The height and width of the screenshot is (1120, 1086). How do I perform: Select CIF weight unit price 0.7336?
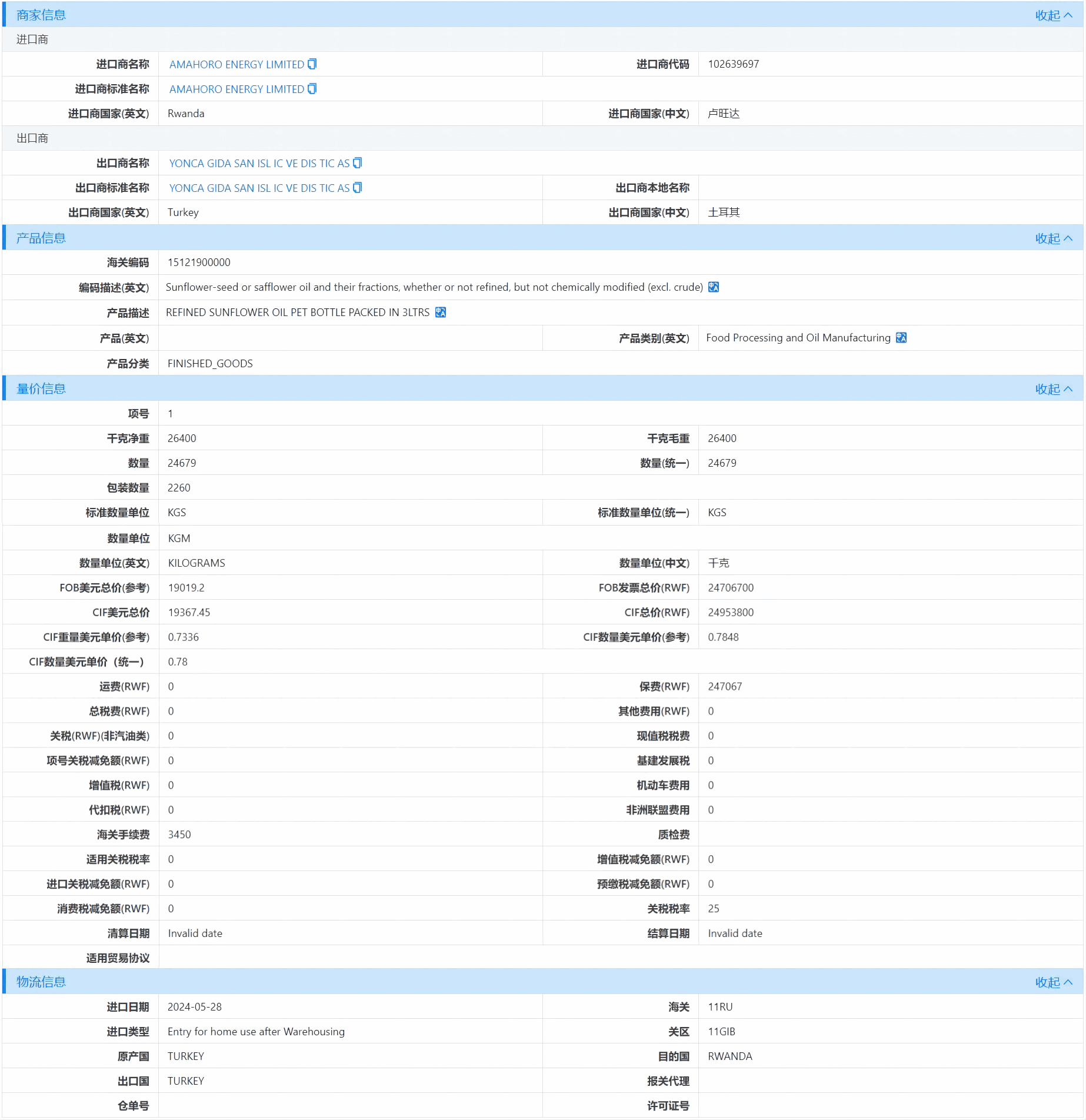click(184, 637)
